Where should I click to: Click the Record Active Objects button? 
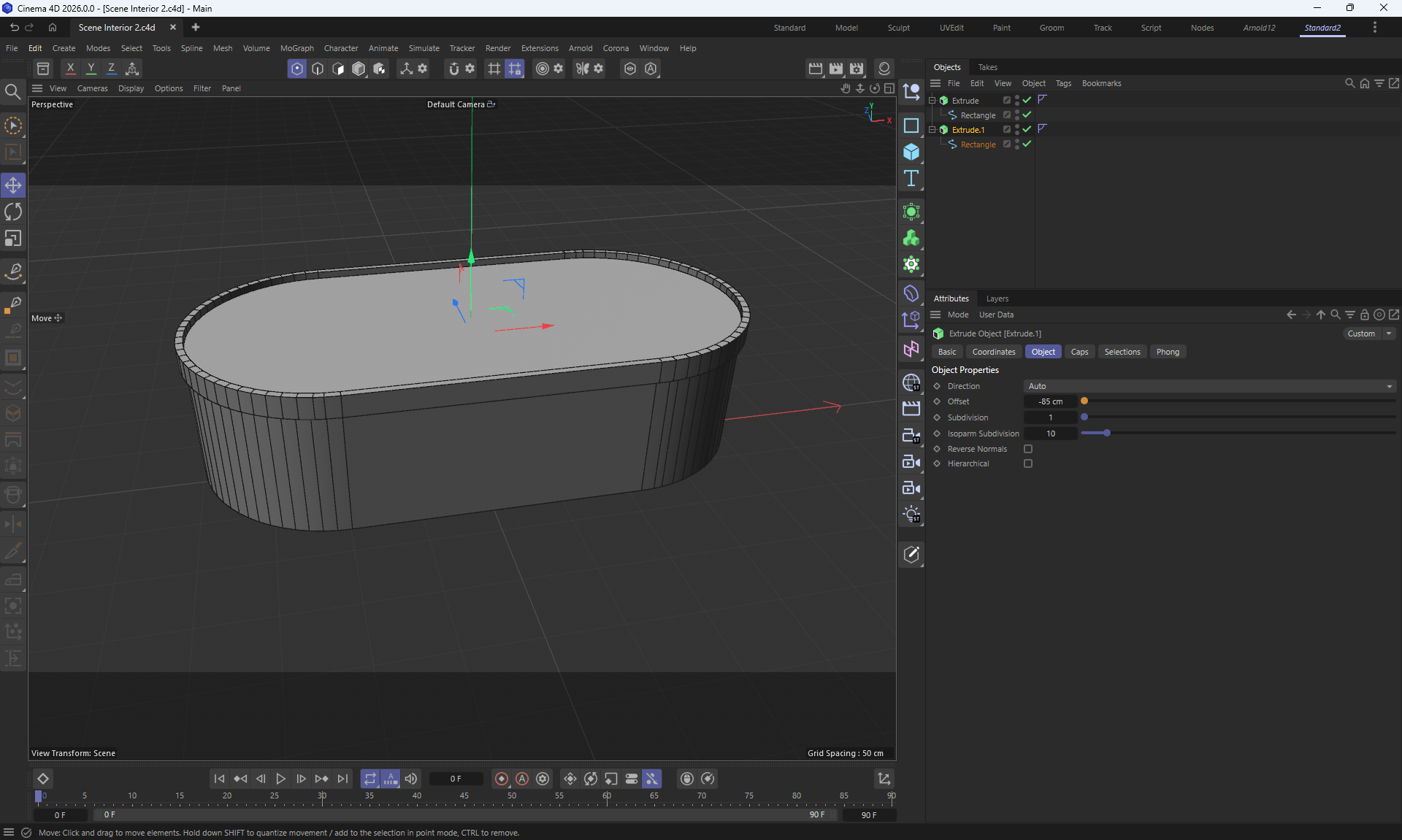[502, 779]
